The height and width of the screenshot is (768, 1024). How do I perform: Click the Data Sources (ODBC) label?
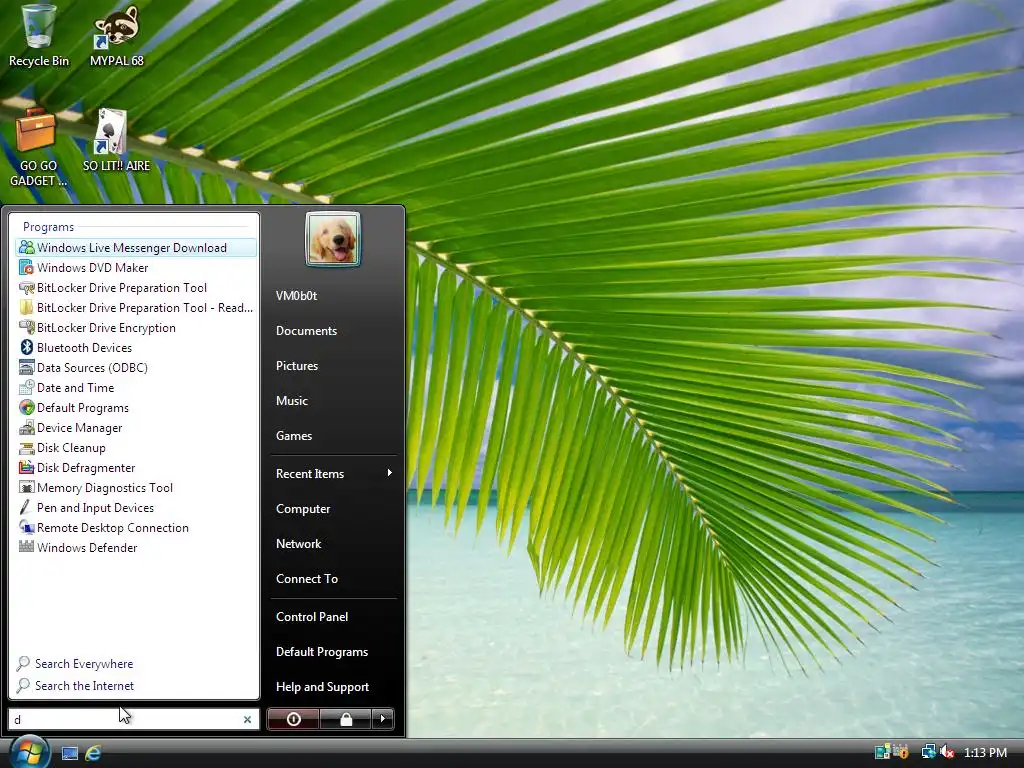92,368
